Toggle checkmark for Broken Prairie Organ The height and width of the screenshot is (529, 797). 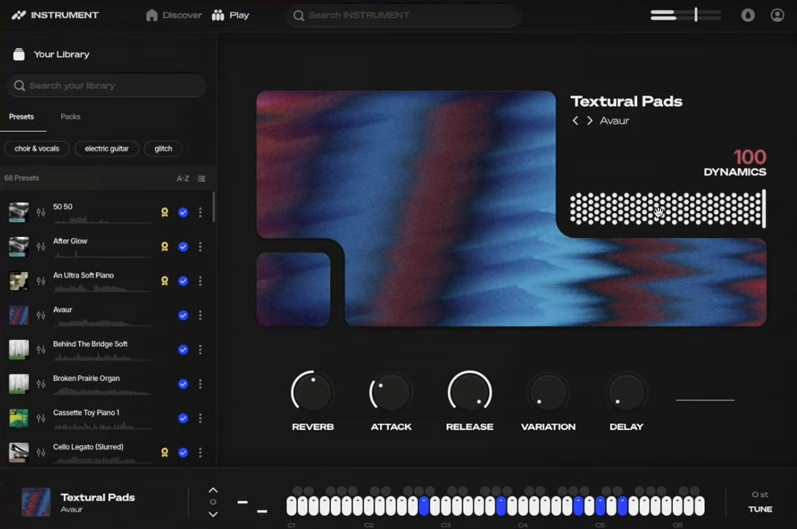(183, 384)
